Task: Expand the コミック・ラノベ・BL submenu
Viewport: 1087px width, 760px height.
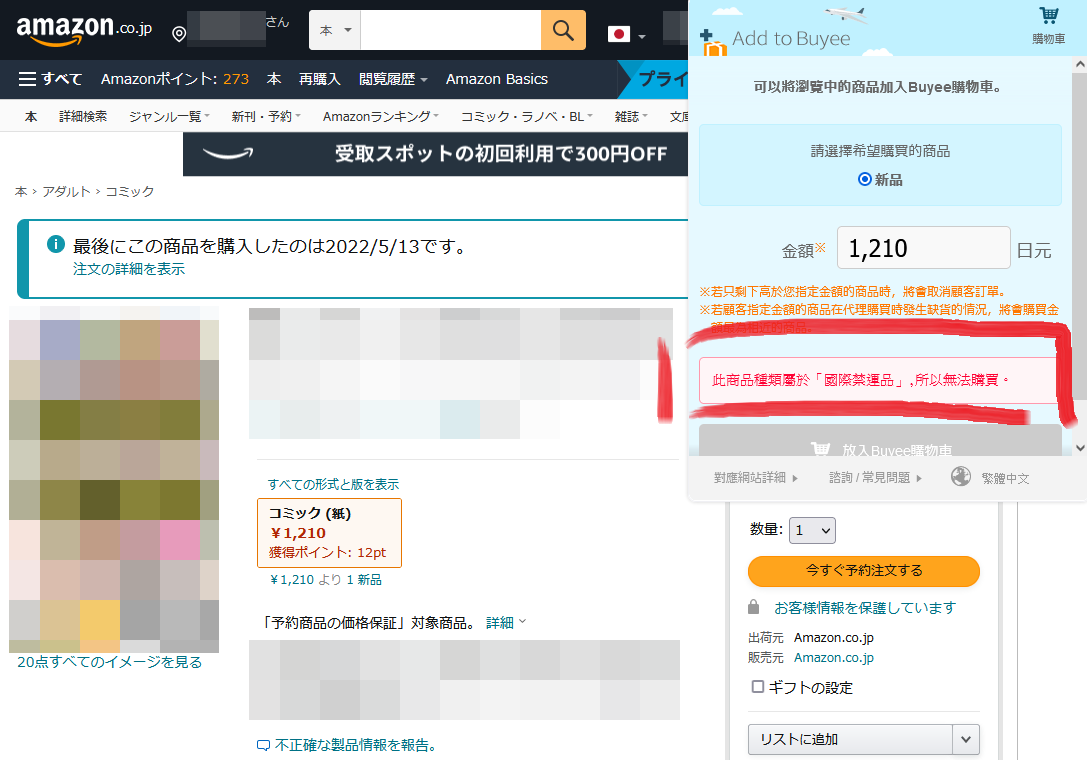Action: (527, 116)
